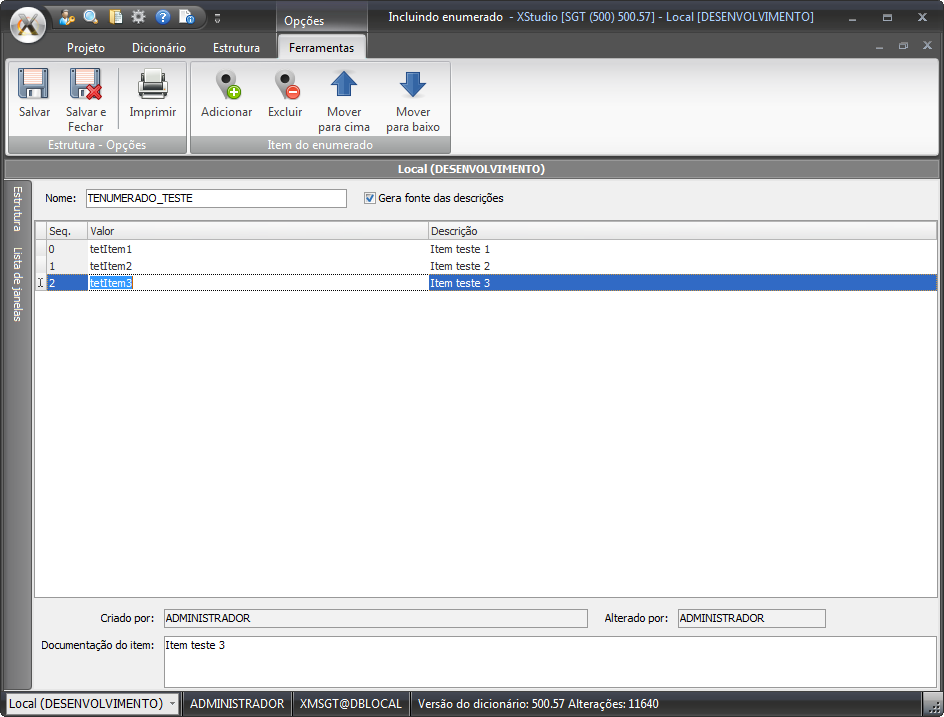The height and width of the screenshot is (717, 944).
Task: Click sequence cell 2
Action: point(67,283)
